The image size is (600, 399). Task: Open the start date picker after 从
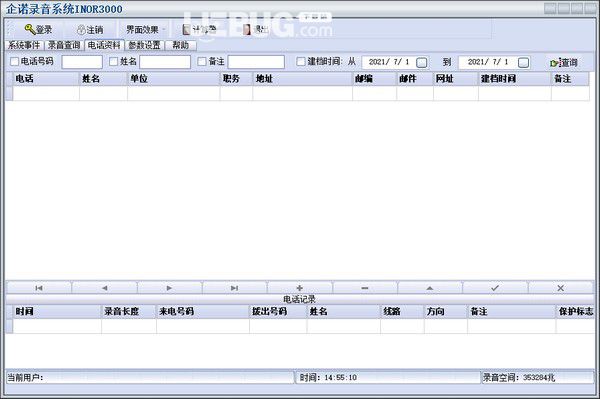[422, 62]
